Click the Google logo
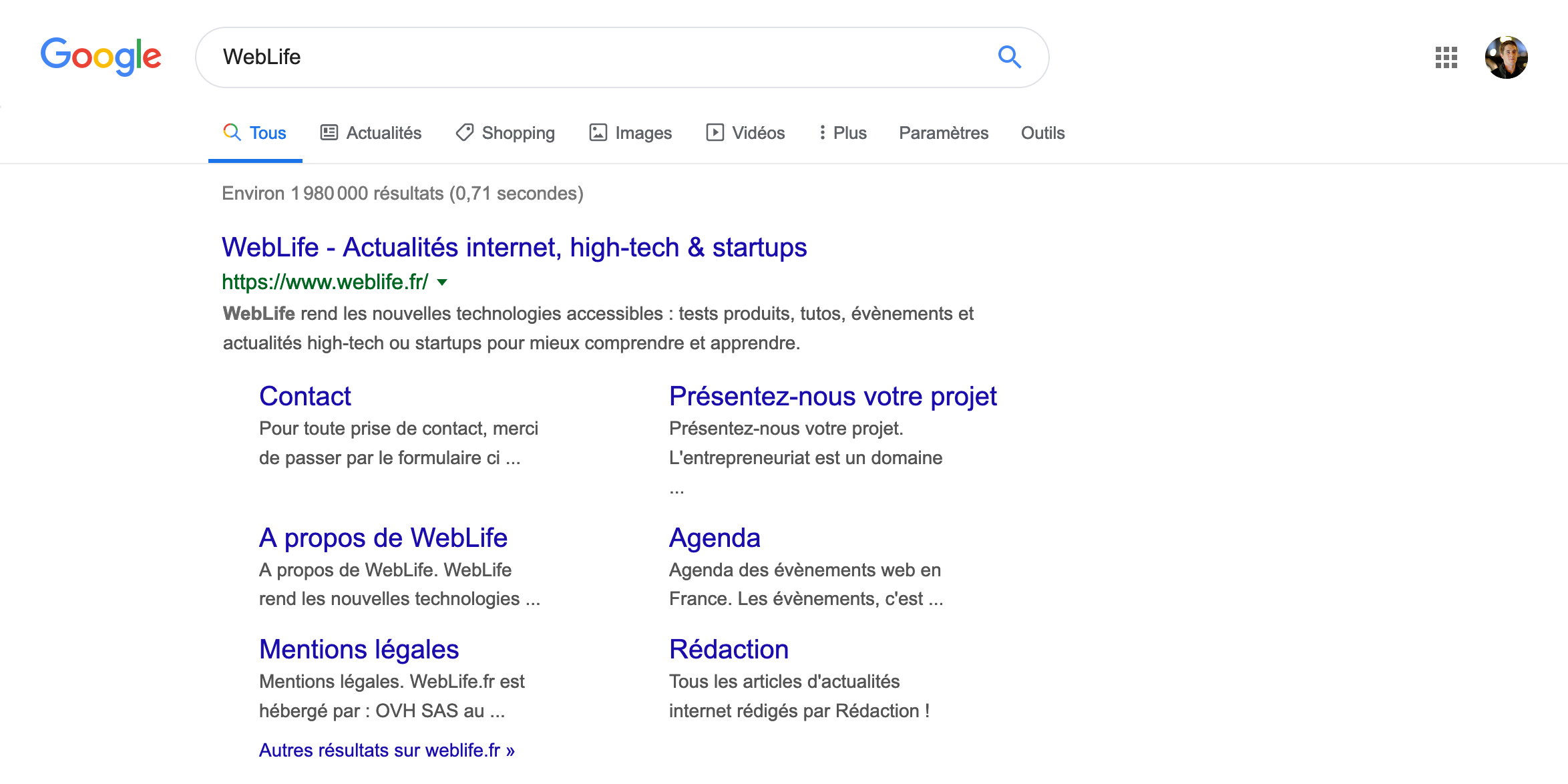 (x=101, y=56)
